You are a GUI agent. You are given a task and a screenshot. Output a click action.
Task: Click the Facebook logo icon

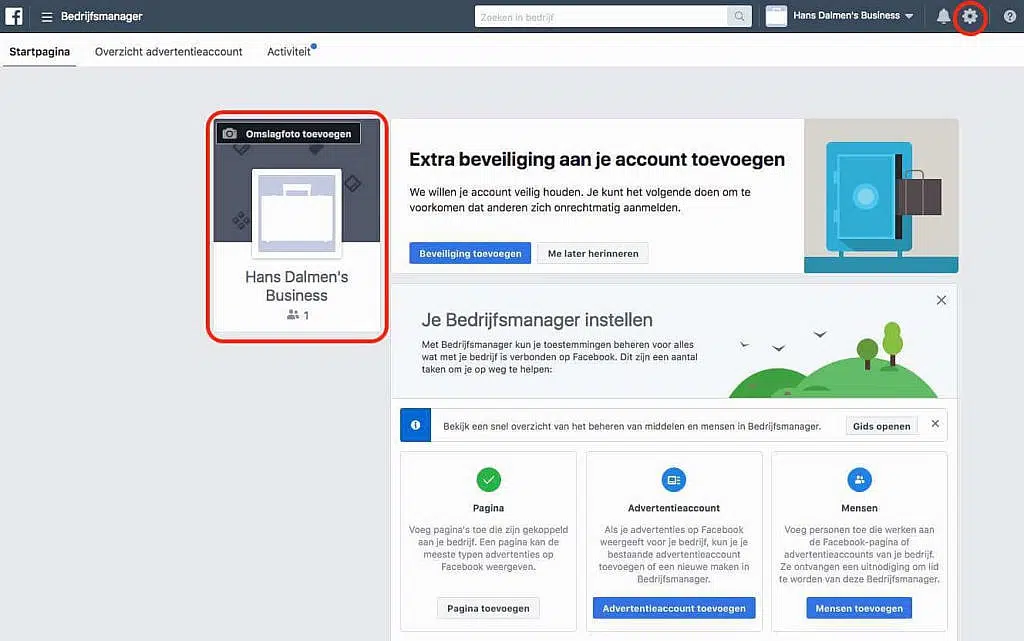coord(15,16)
